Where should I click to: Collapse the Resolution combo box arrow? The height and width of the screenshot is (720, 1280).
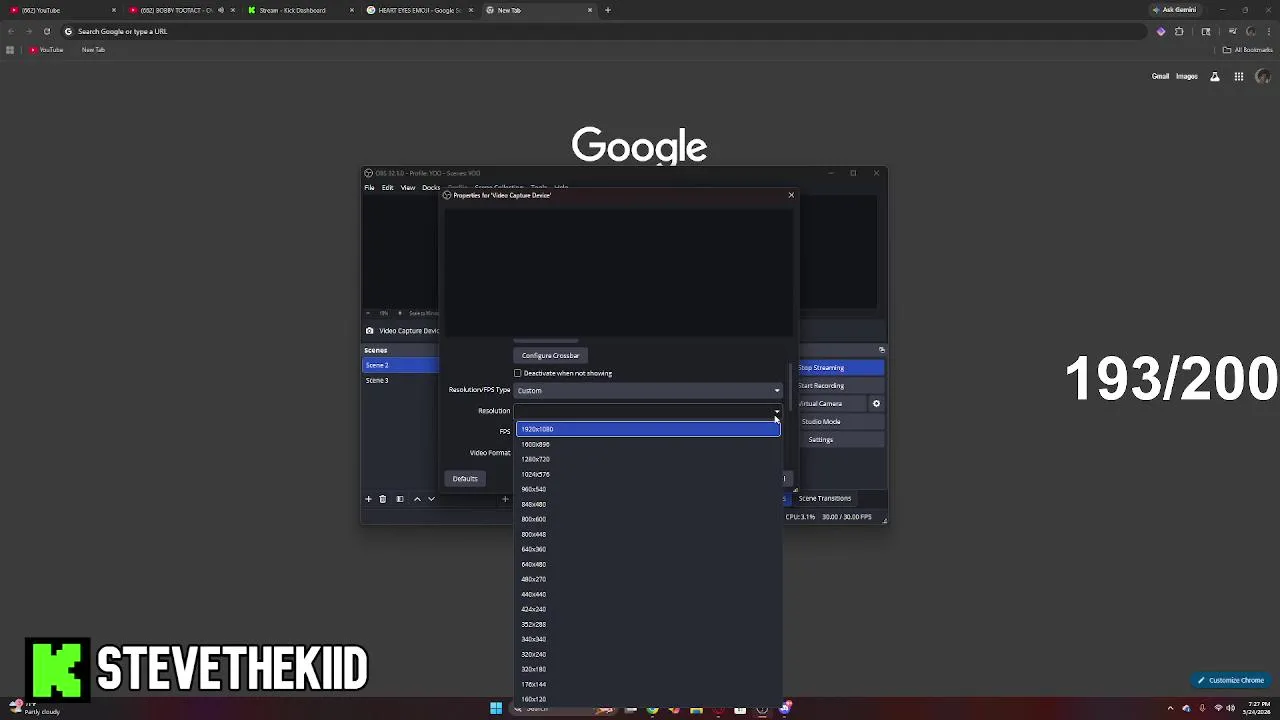776,411
